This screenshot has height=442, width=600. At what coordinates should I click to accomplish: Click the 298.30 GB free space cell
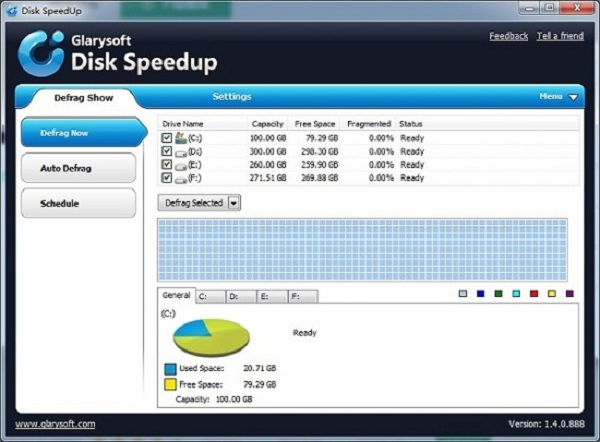(320, 152)
